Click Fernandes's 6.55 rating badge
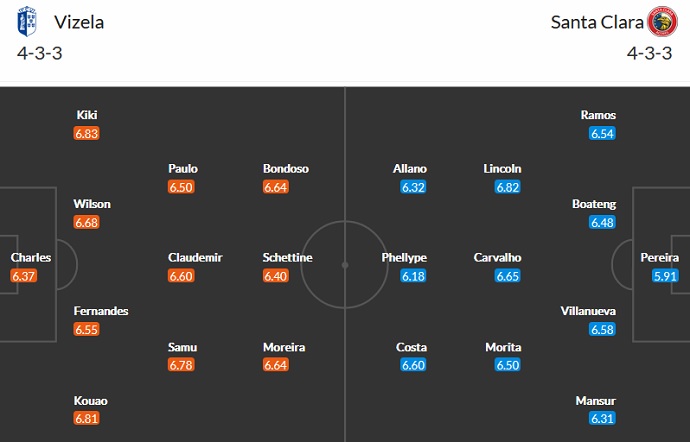Screen dimensions: 690x442 [x=87, y=329]
